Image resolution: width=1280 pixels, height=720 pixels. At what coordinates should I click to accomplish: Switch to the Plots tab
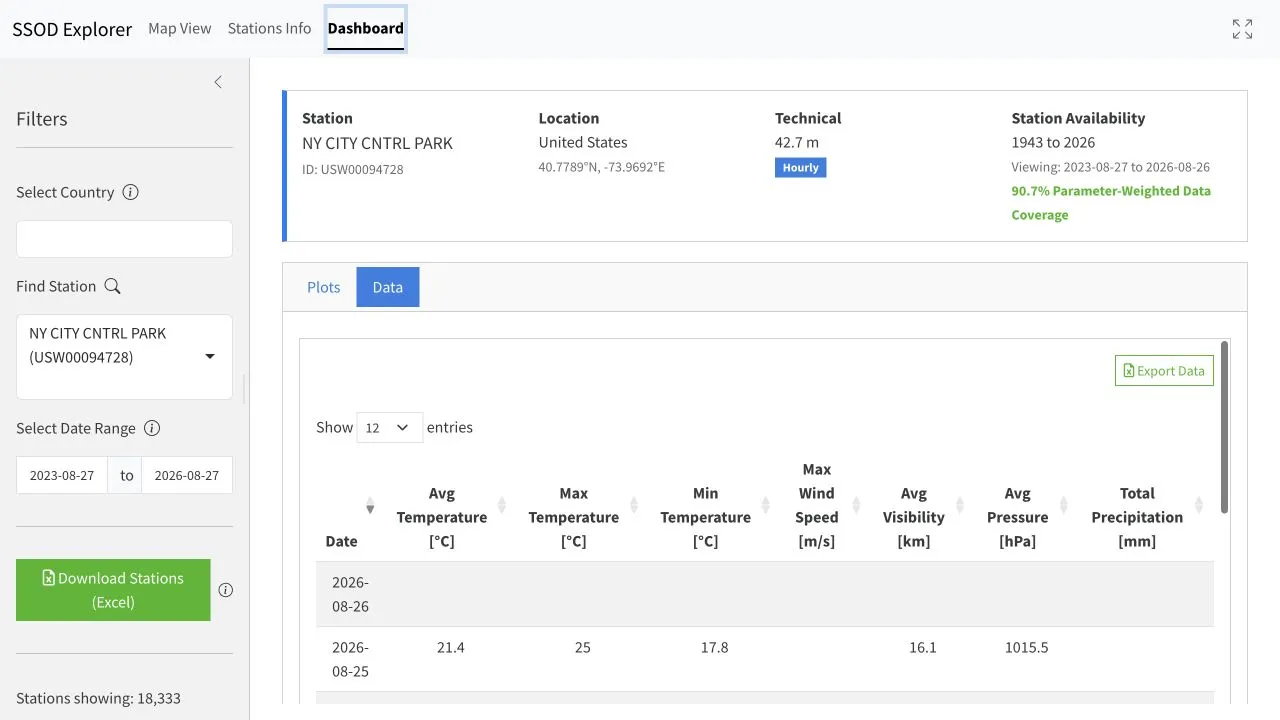pos(324,287)
